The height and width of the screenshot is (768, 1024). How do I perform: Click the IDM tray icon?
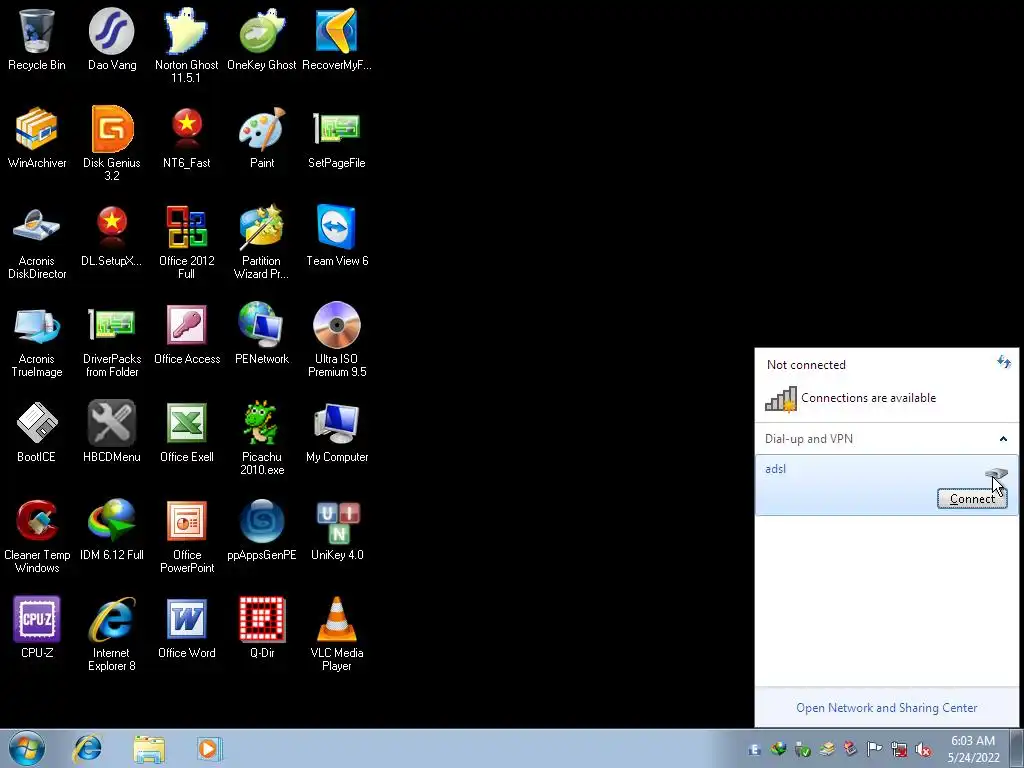[778, 749]
